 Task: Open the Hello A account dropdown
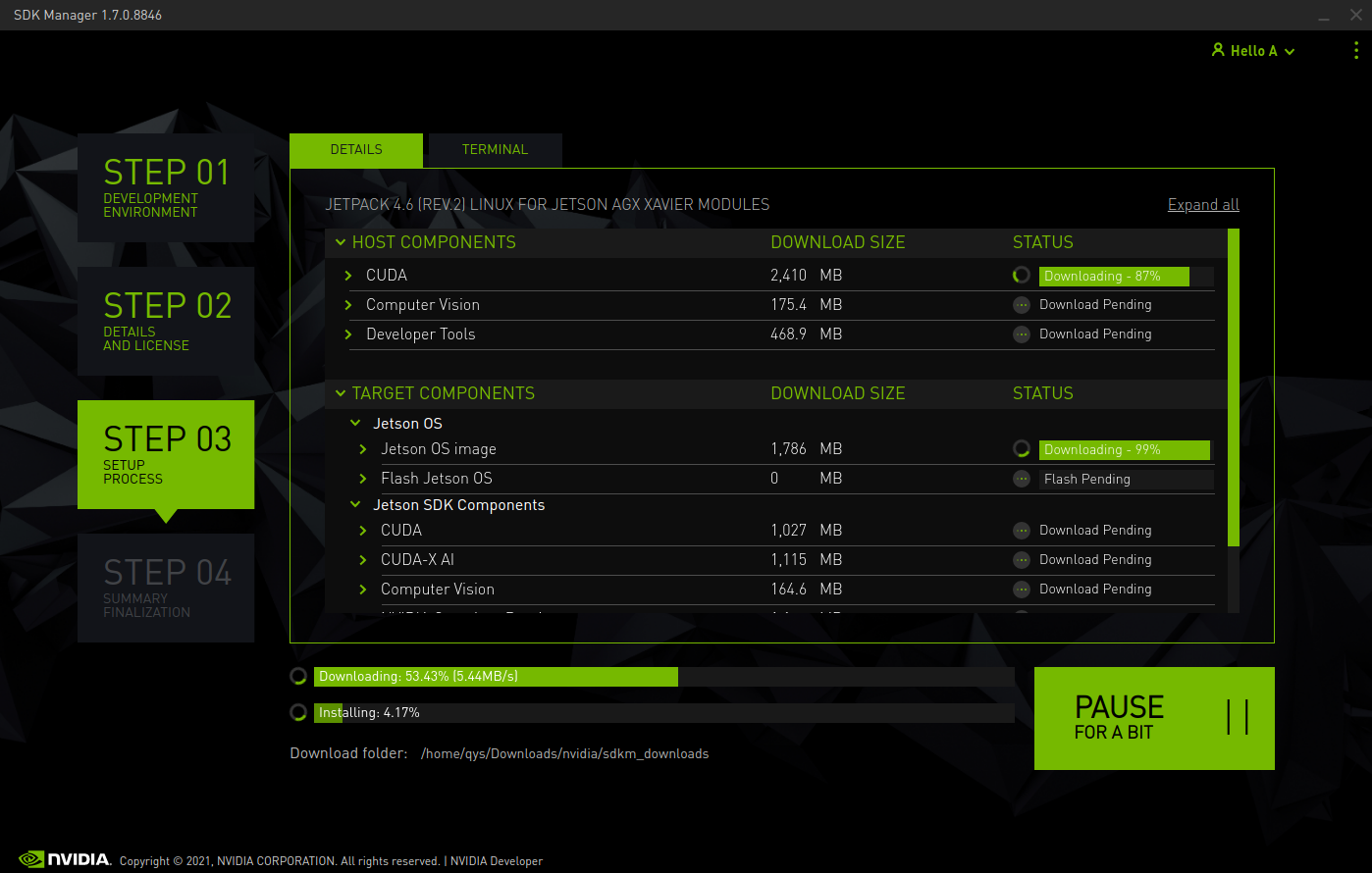(1254, 51)
